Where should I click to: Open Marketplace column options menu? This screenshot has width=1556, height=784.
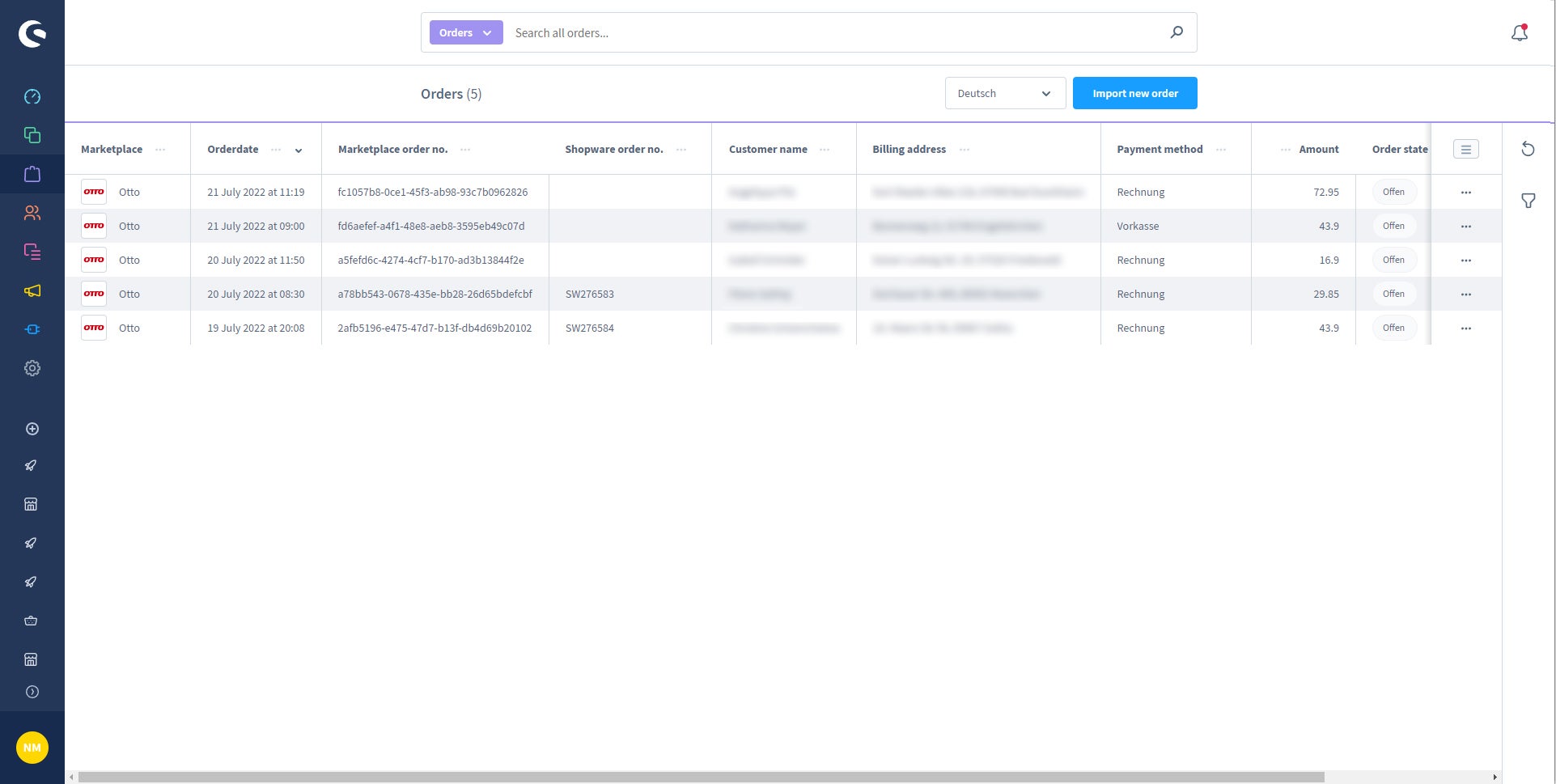coord(160,150)
